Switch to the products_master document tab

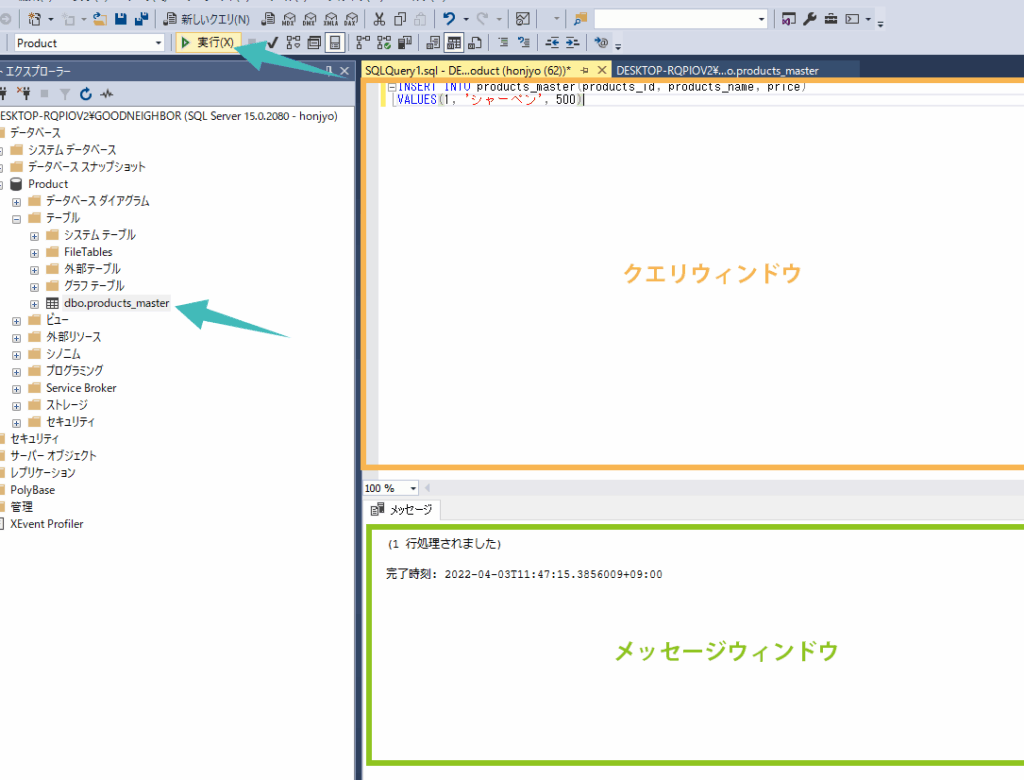[x=717, y=71]
